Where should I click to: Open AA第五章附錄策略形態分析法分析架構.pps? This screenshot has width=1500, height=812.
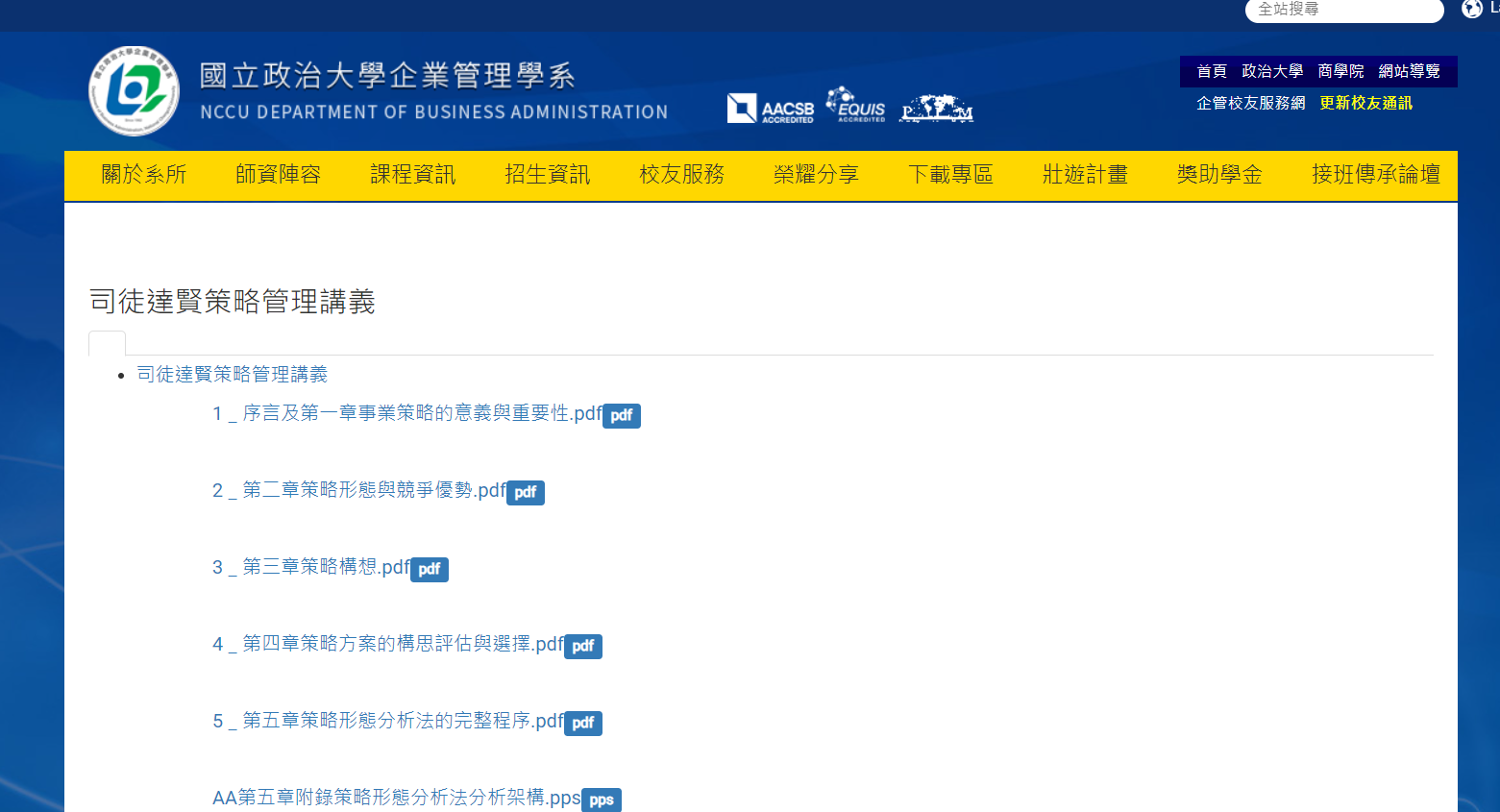[397, 798]
